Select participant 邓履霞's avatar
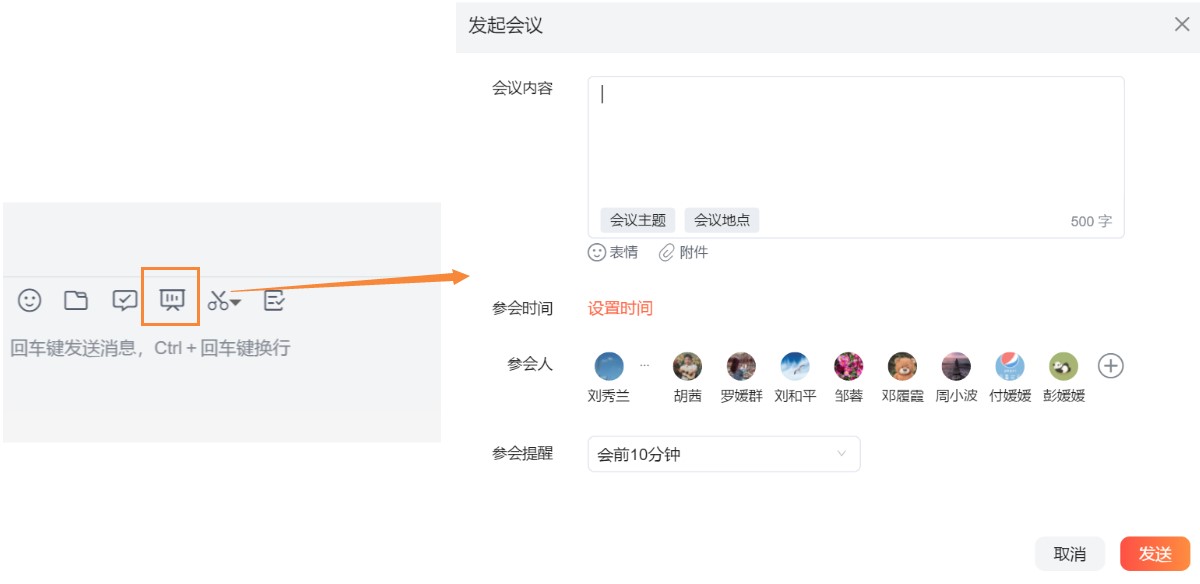 [x=901, y=366]
